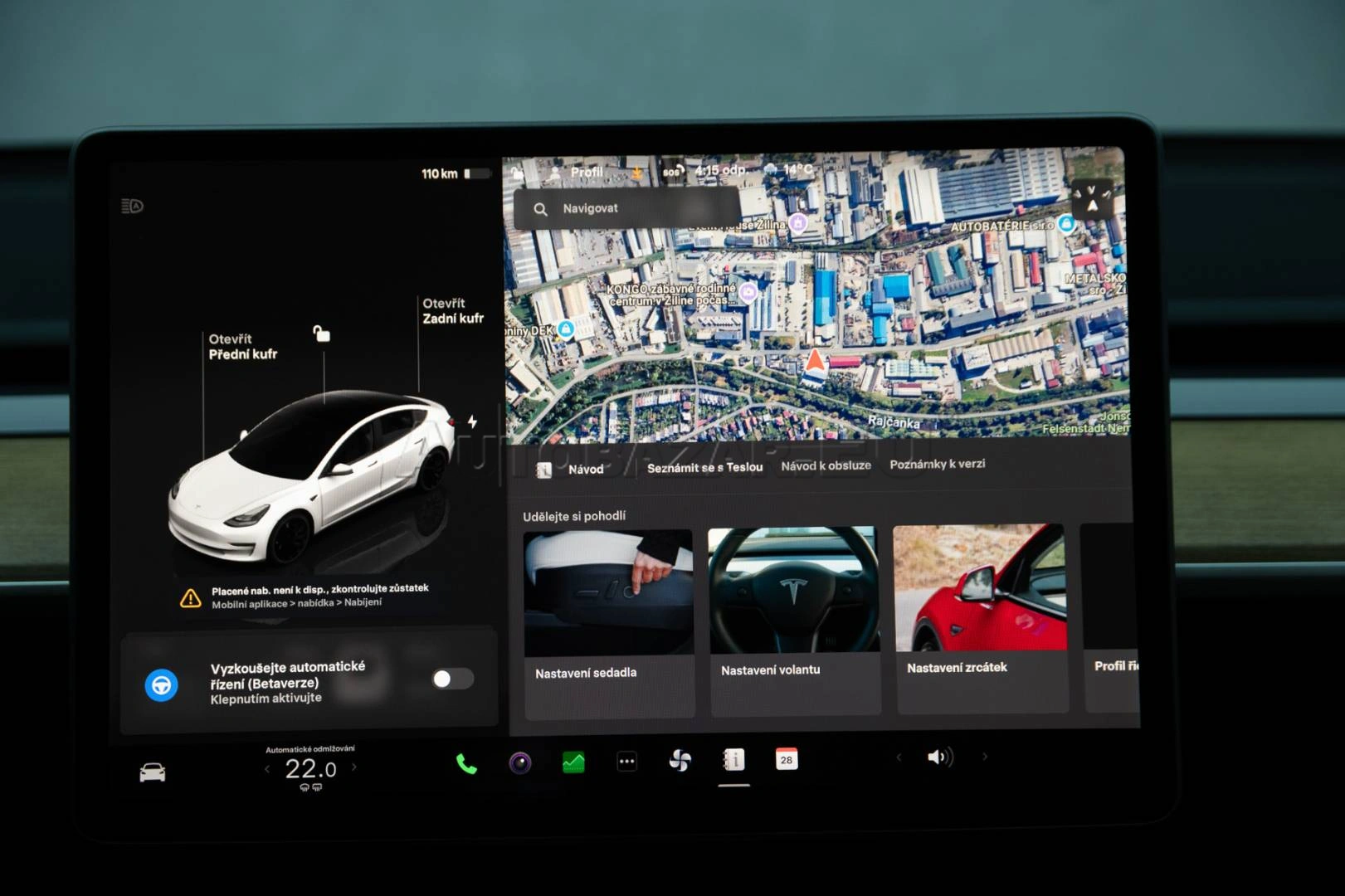Tap the Navigovat search field
The height and width of the screenshot is (896, 1345).
pos(626,208)
